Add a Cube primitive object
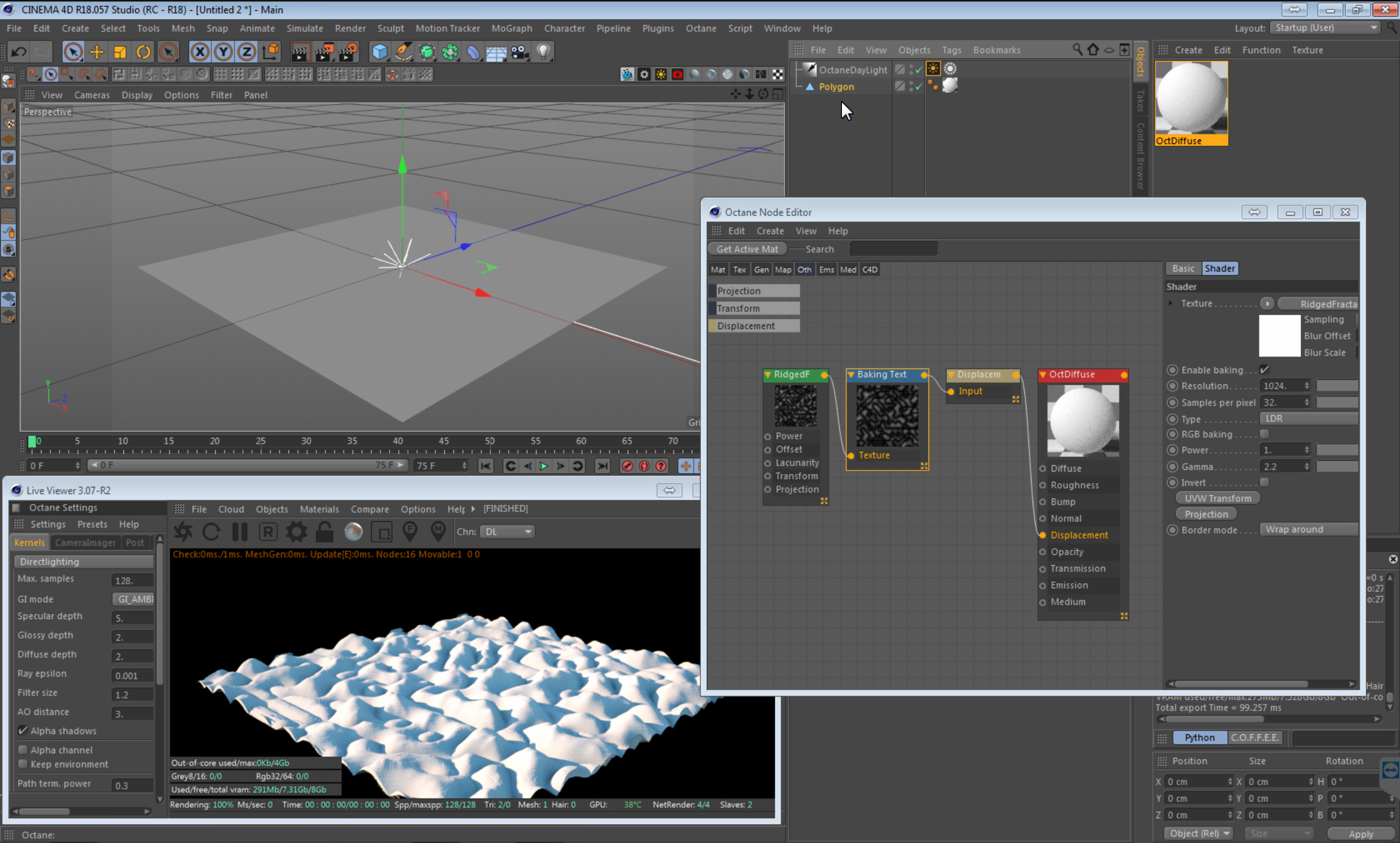Image resolution: width=1400 pixels, height=843 pixels. 379,52
